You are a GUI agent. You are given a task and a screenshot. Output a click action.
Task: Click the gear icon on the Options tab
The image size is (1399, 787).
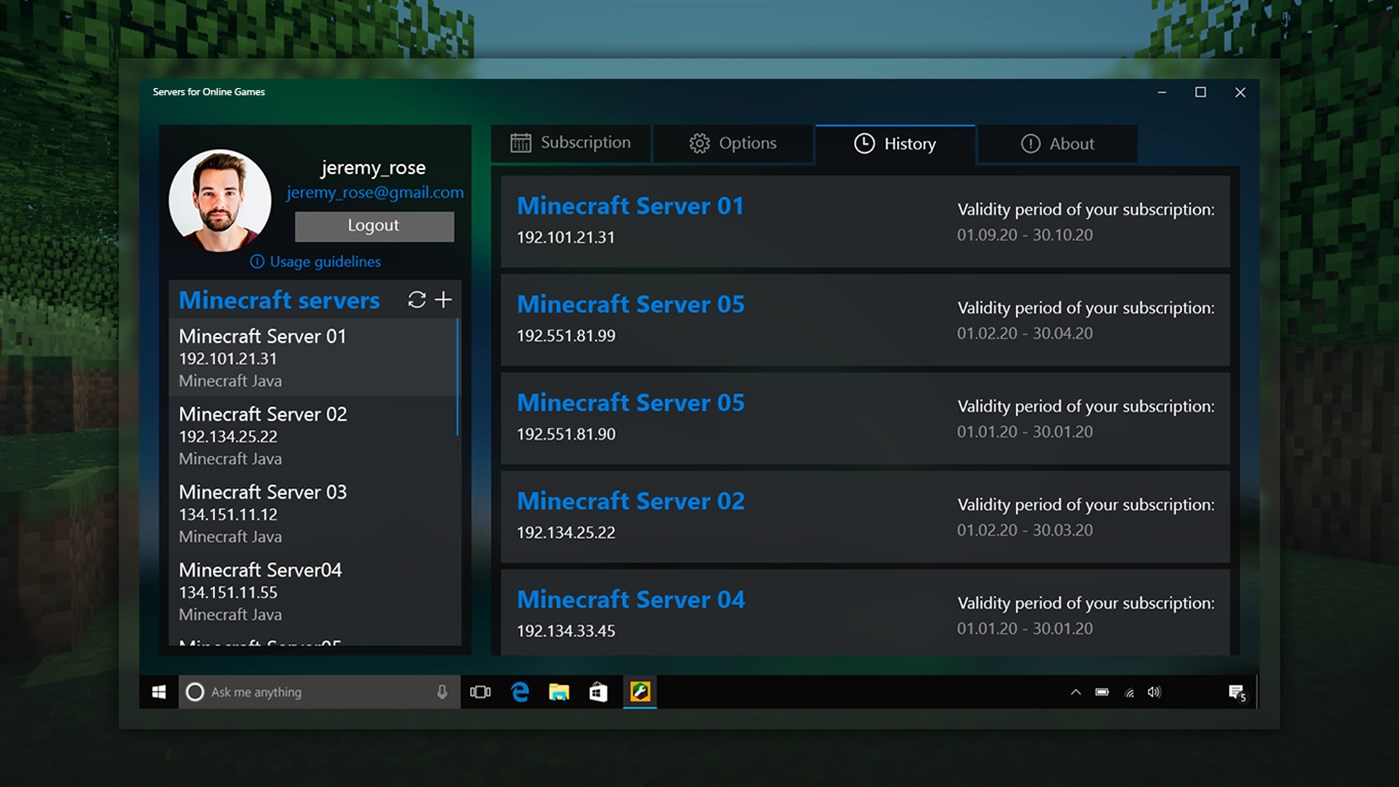pyautogui.click(x=699, y=143)
